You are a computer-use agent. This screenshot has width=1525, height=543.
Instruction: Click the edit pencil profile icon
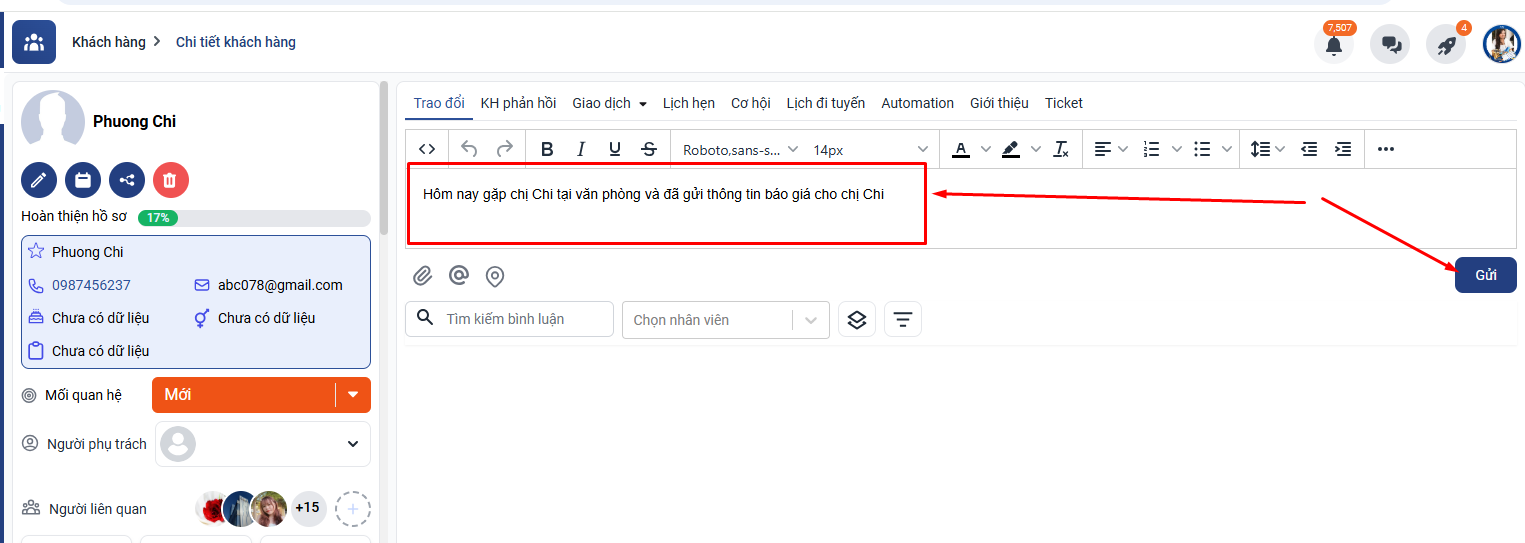coord(39,180)
